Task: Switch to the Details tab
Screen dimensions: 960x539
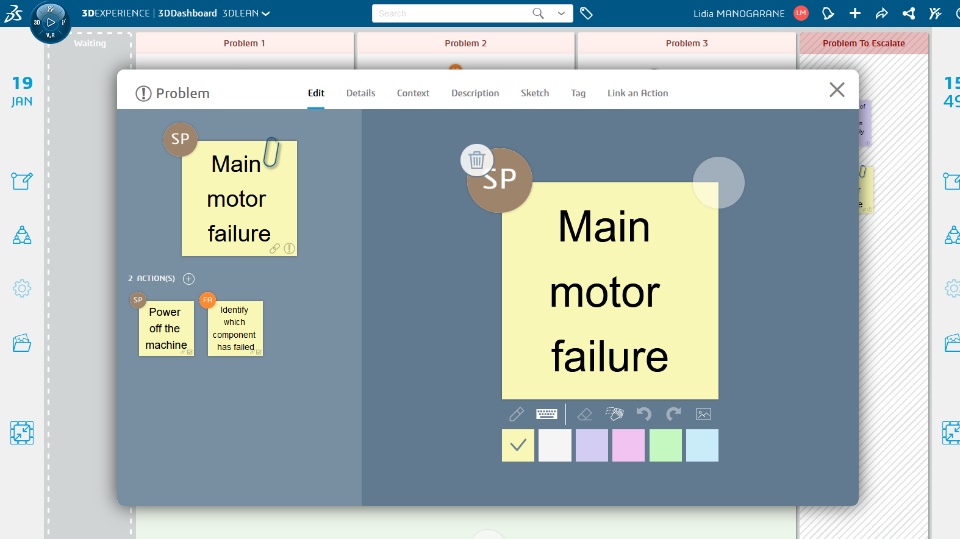Action: [361, 93]
